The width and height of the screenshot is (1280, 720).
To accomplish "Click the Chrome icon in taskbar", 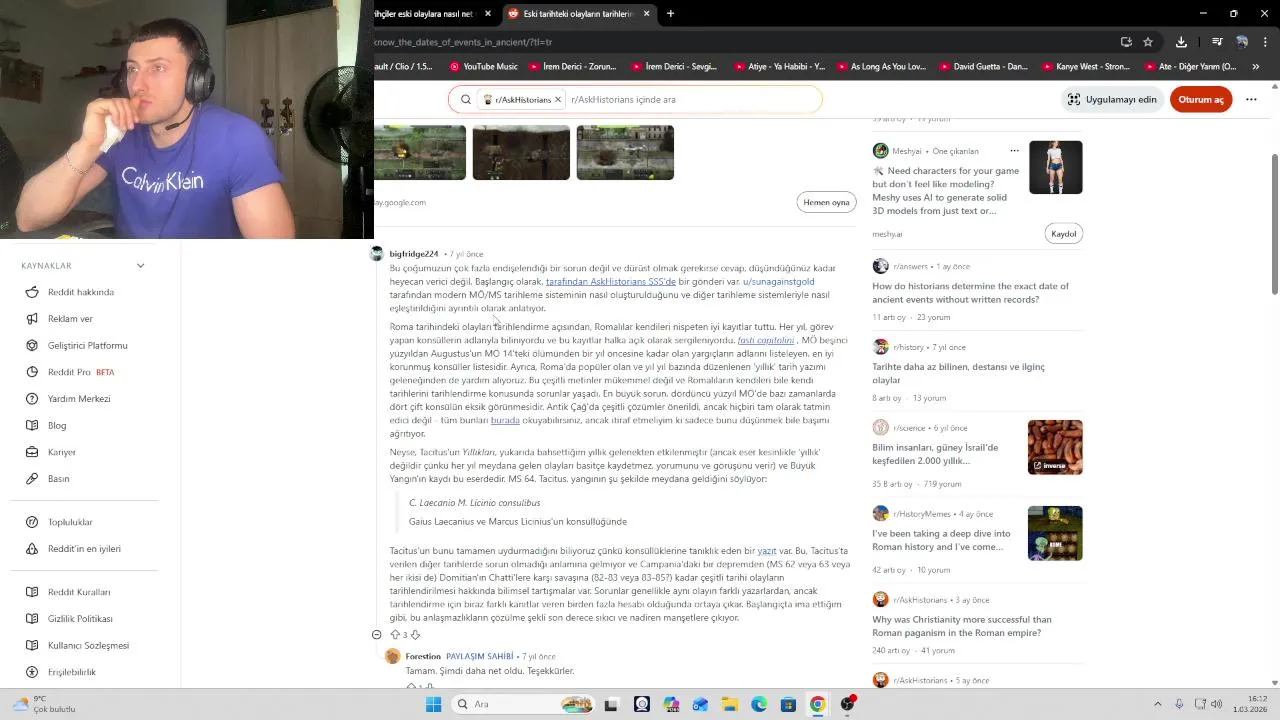I will click(817, 704).
